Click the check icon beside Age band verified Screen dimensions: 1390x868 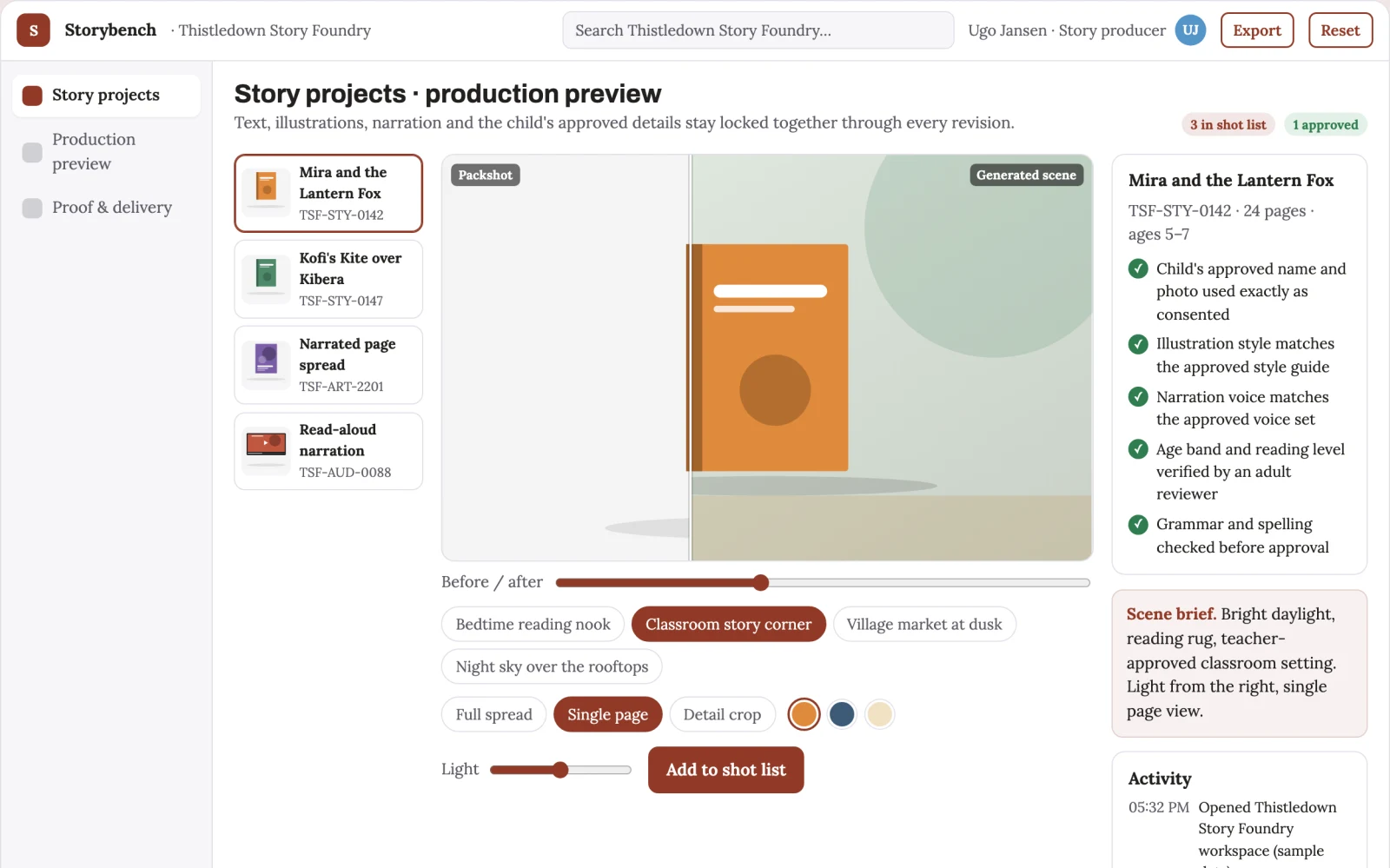click(1138, 449)
